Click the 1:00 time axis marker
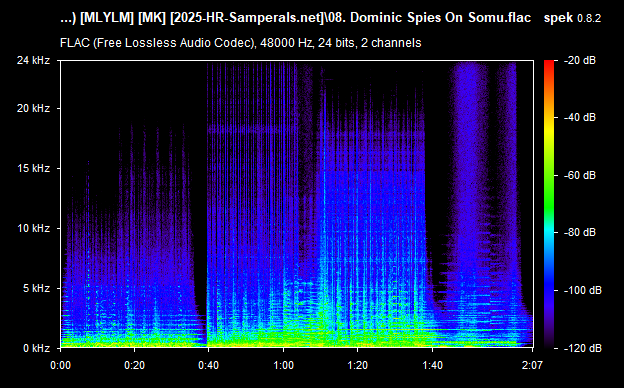This screenshot has width=624, height=388. (283, 365)
